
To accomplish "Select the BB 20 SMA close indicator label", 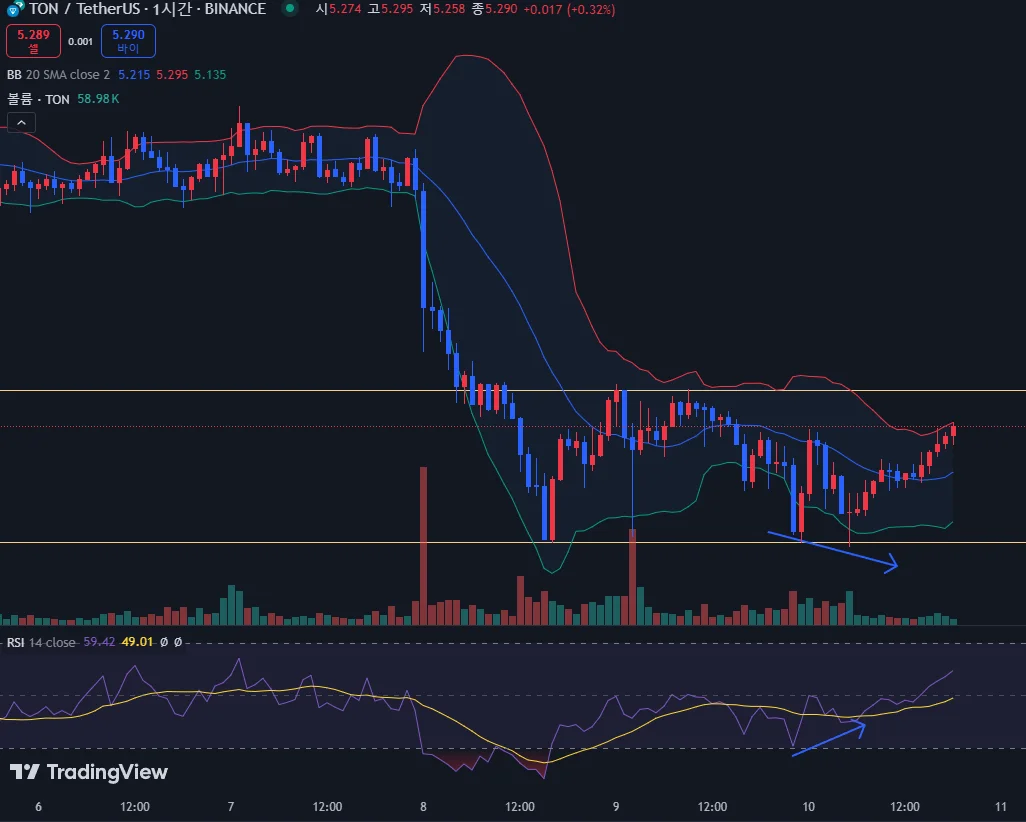I will tap(58, 75).
